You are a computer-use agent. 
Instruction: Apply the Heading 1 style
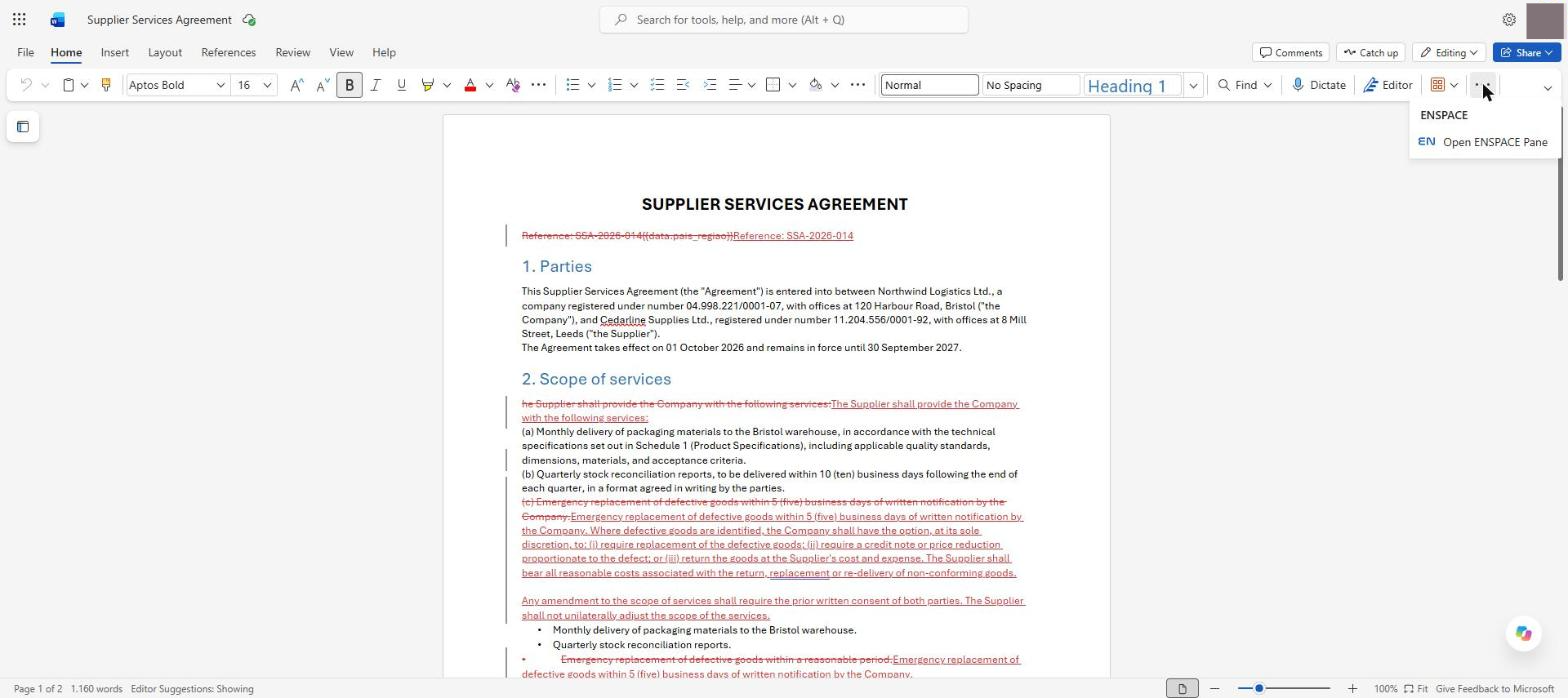[x=1132, y=85]
